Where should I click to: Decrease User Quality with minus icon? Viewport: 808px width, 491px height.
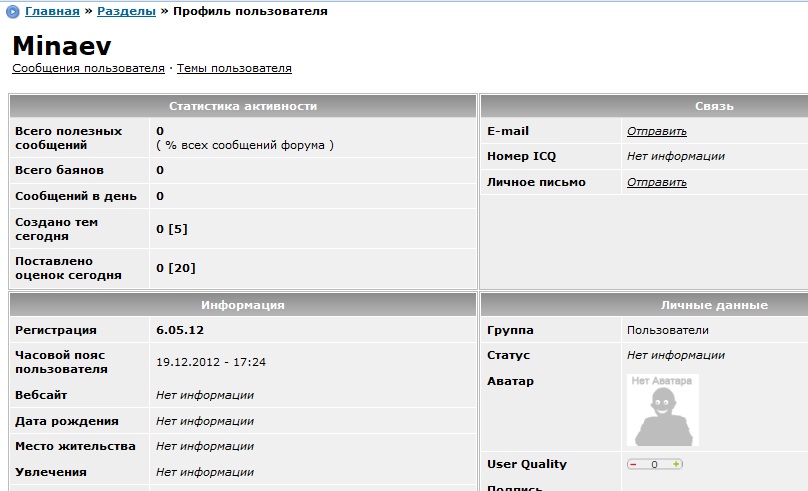[x=633, y=464]
